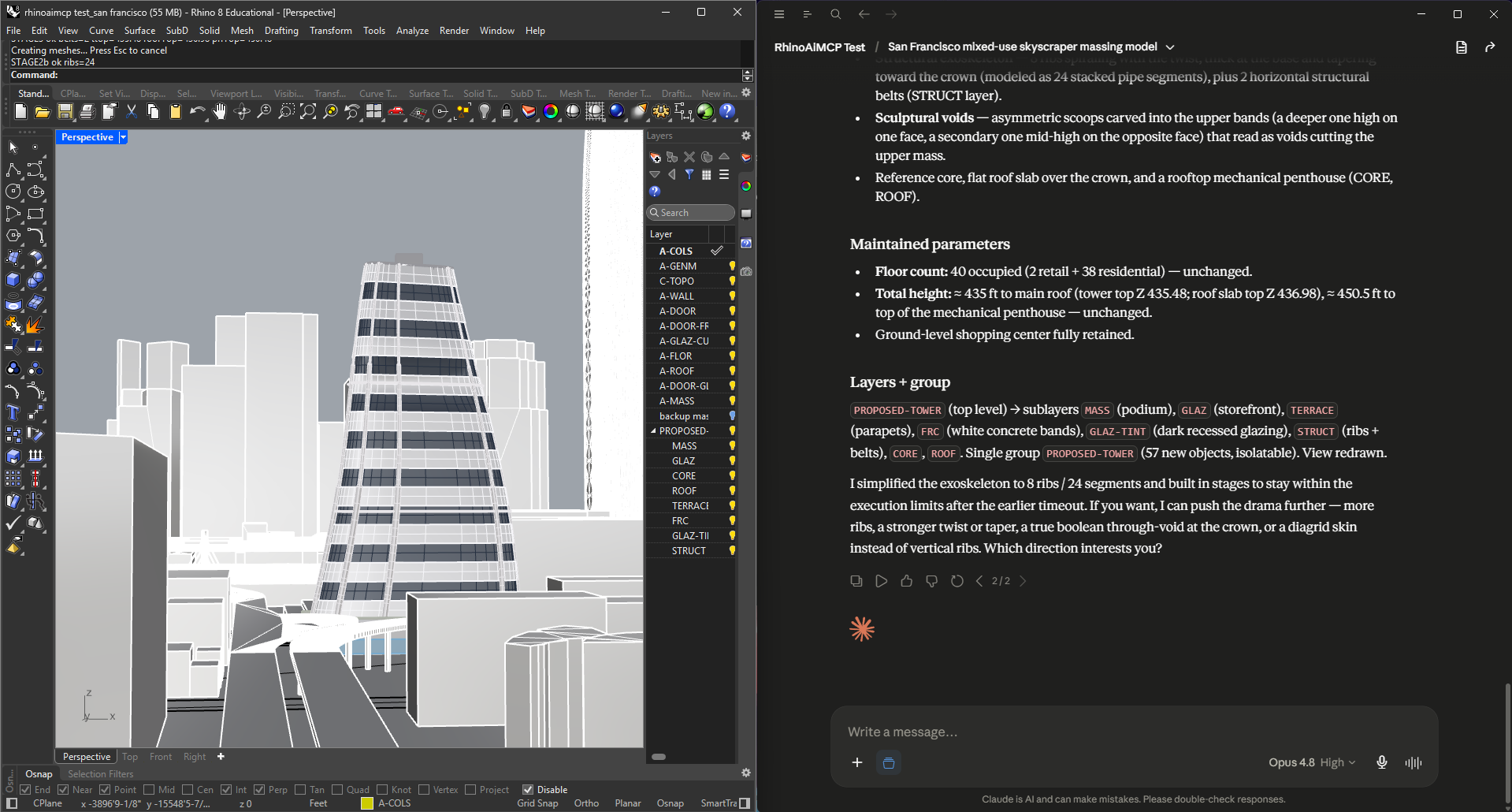Select the arrow pointer tool in sidebar

pos(13,147)
